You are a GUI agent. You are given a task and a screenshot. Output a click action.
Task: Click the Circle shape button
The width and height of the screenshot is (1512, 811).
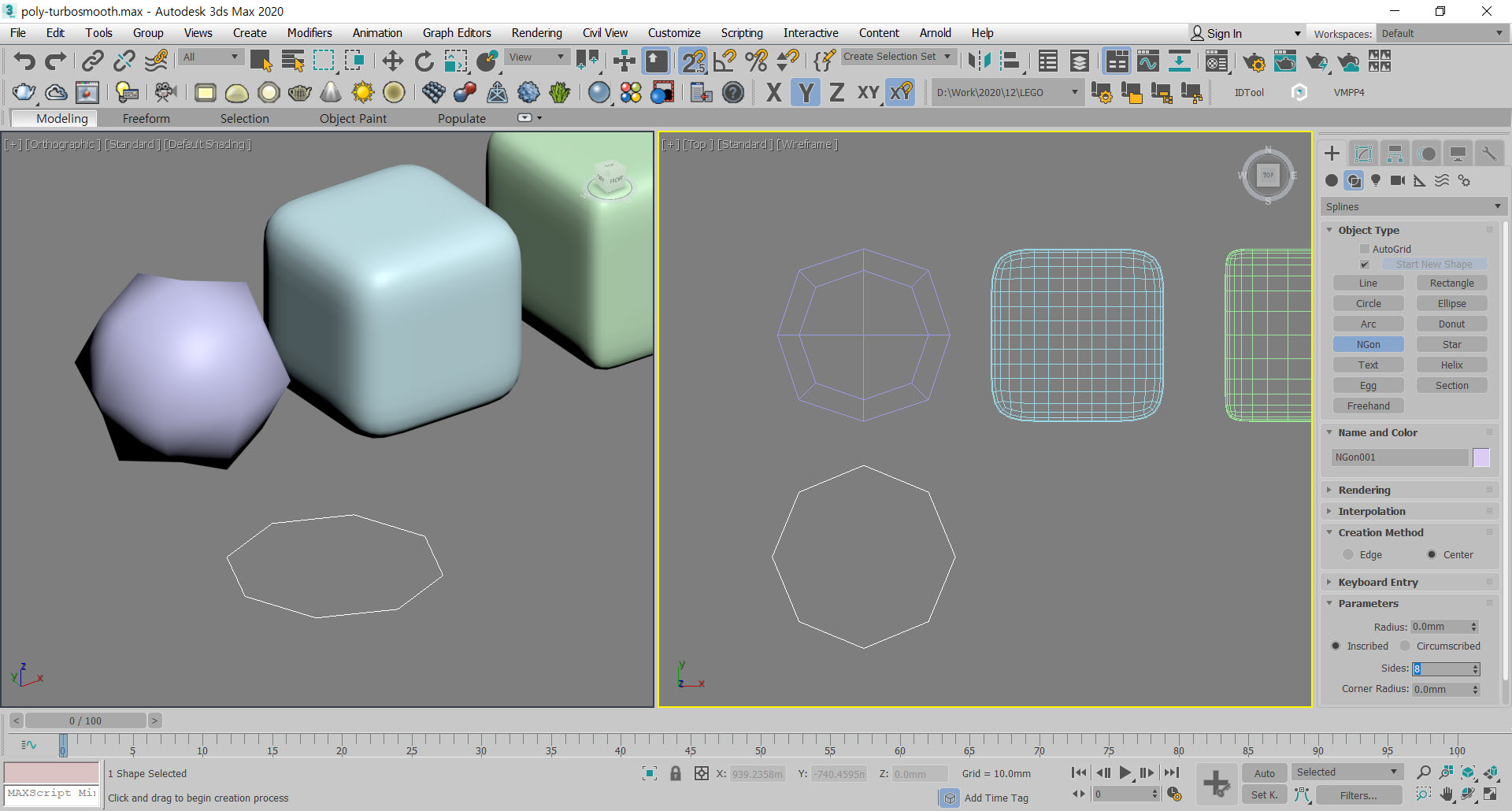(1368, 304)
